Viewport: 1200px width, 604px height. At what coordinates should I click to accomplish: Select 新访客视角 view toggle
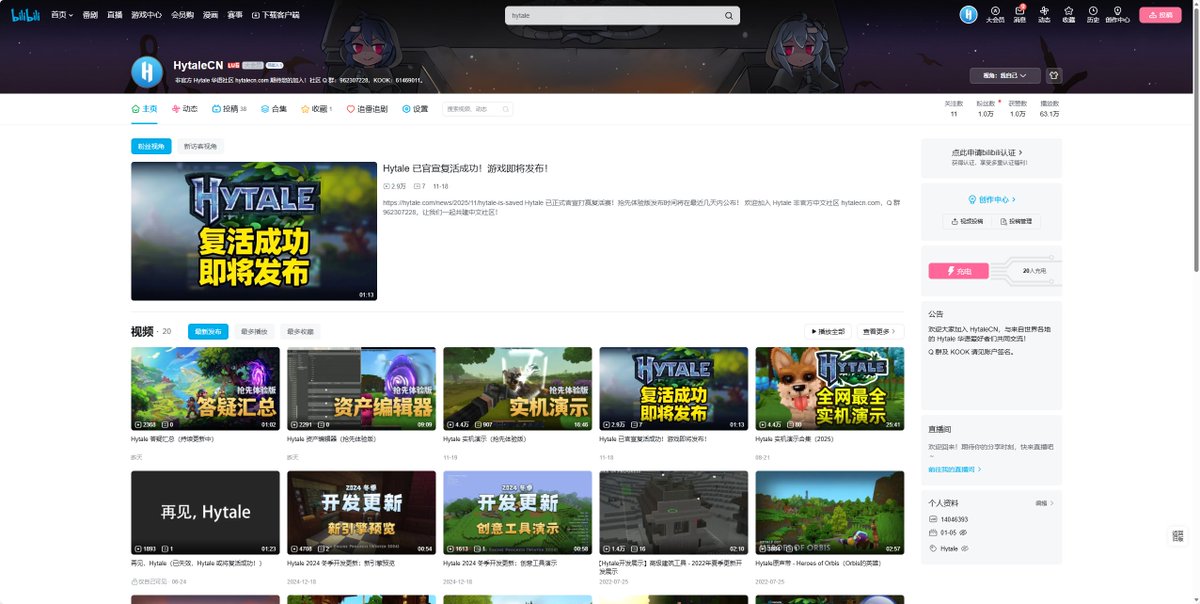pos(200,146)
